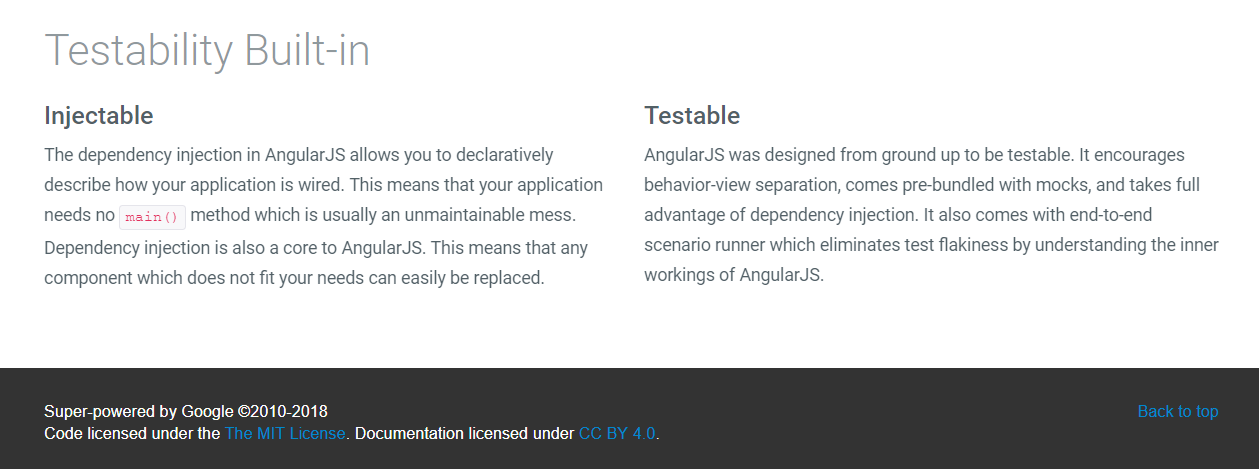Click the Testable section heading
This screenshot has width=1259, height=469.
[x=692, y=116]
